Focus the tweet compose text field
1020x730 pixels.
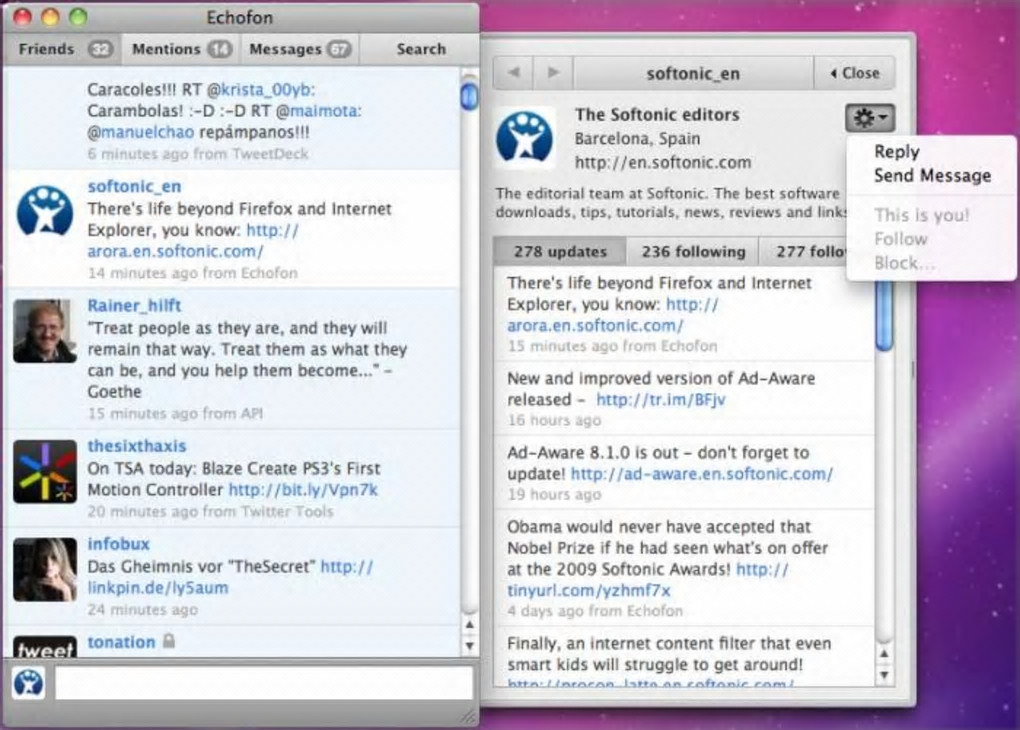coord(264,683)
